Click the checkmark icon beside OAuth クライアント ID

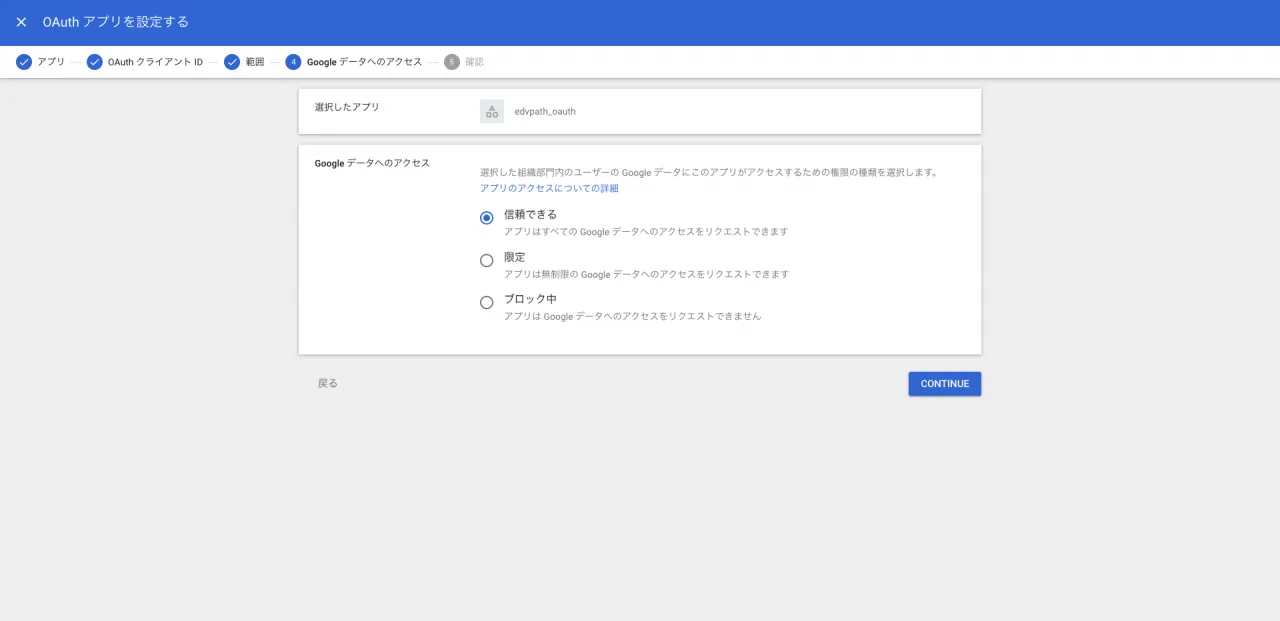tap(95, 62)
